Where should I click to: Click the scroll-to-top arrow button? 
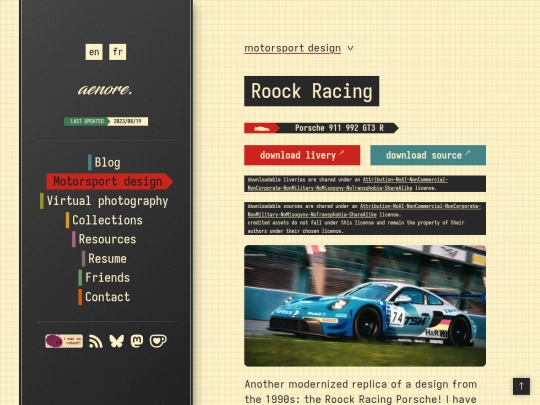point(521,386)
